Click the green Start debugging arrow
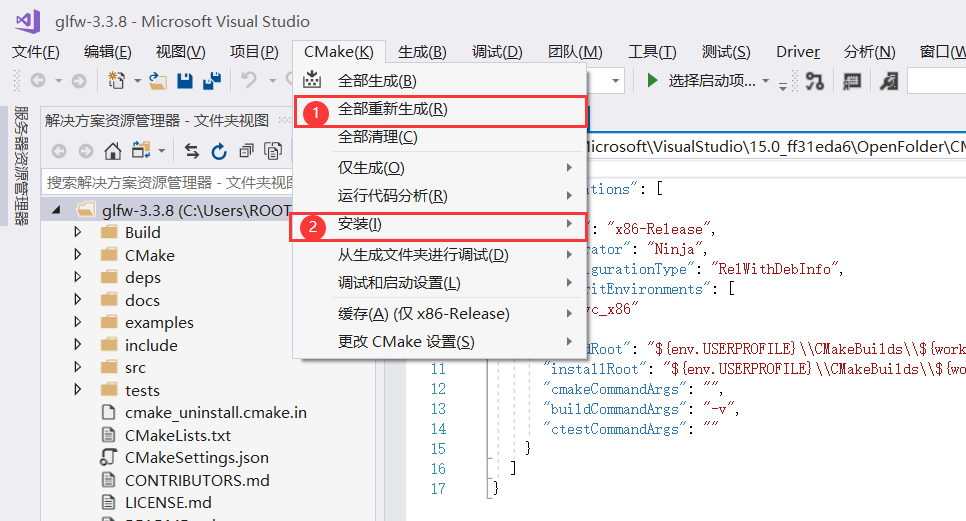The width and height of the screenshot is (966, 521). point(652,81)
